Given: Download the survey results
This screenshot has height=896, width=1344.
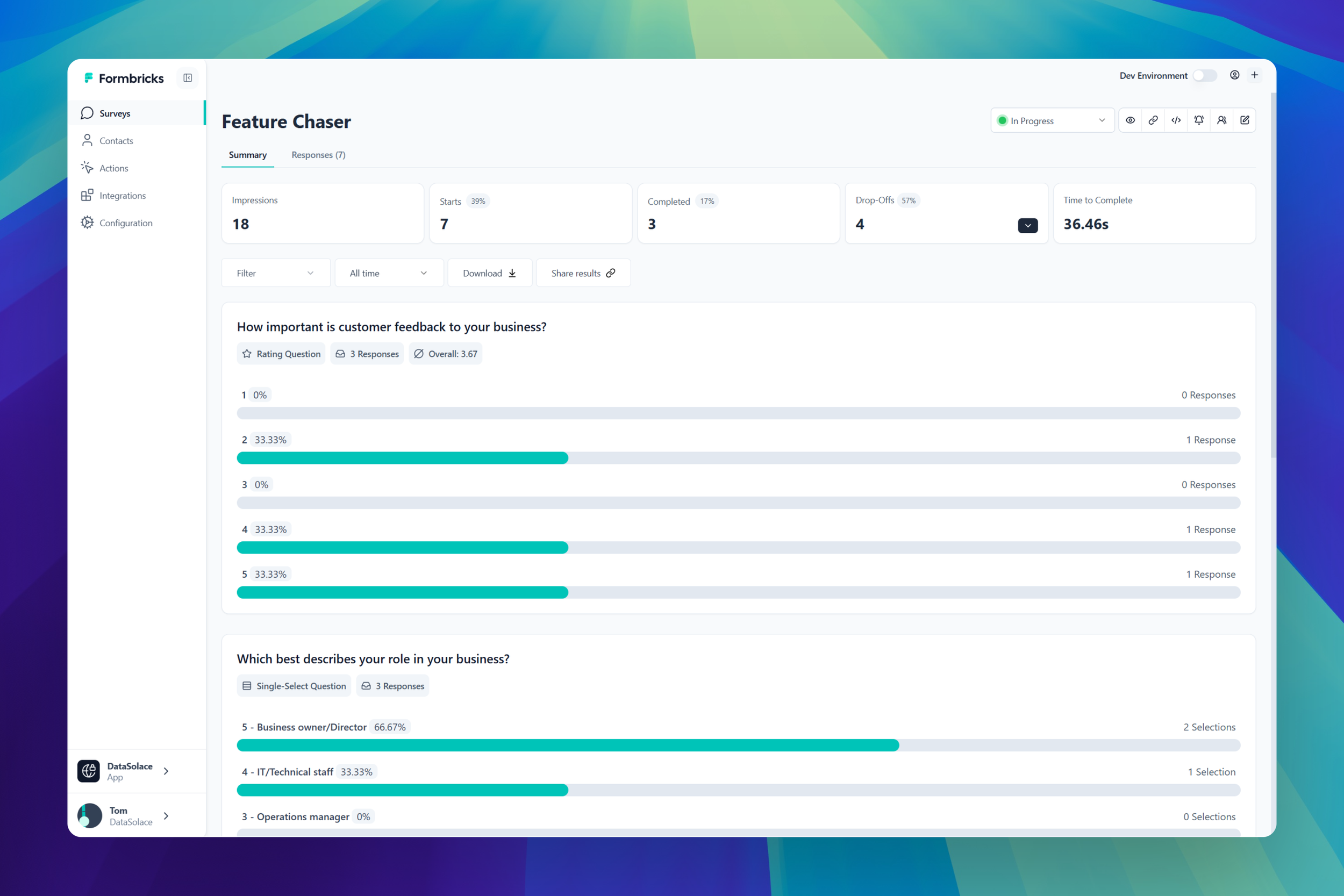Looking at the screenshot, I should [489, 273].
